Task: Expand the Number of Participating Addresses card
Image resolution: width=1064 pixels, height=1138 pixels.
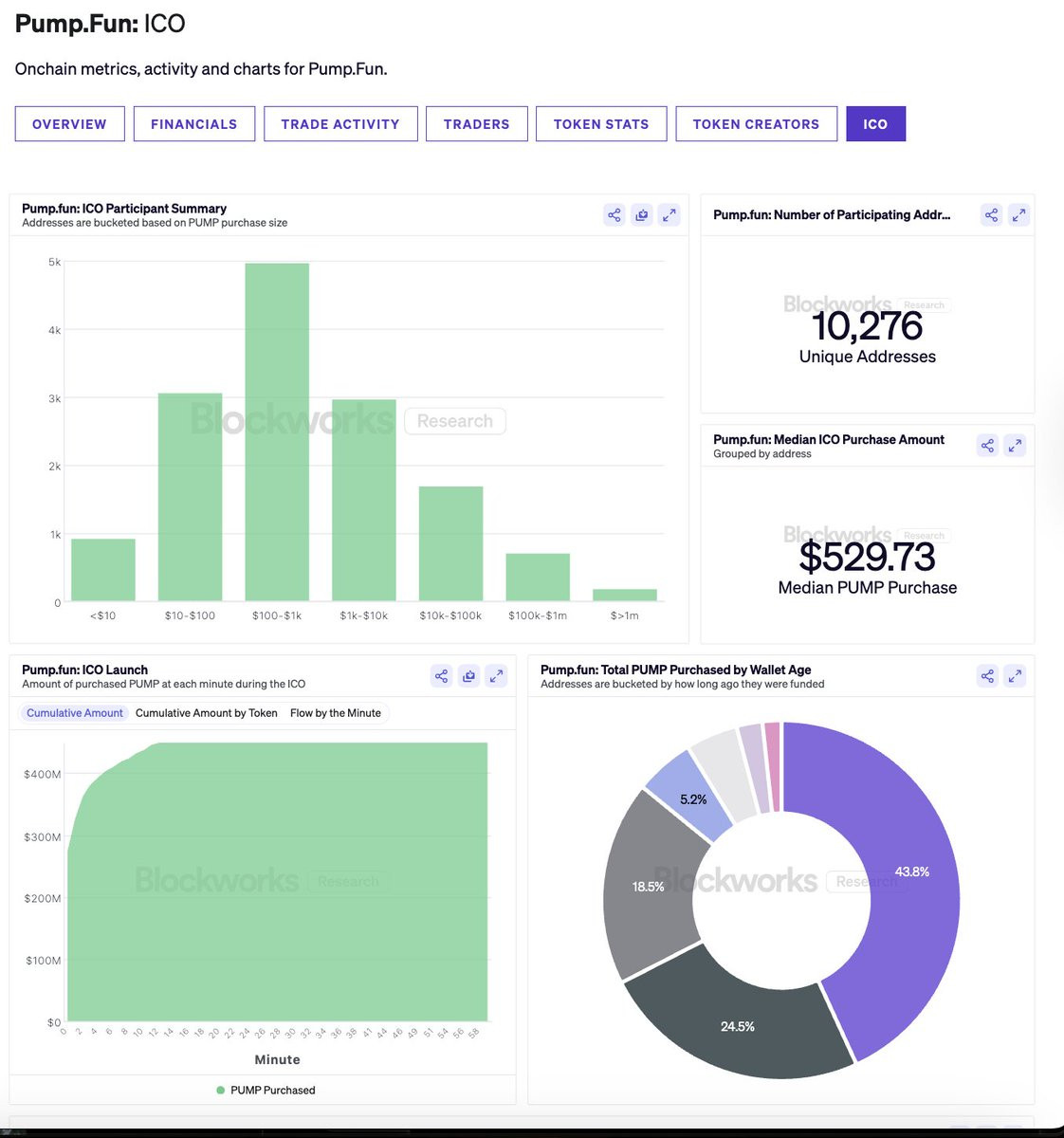Action: click(1018, 215)
